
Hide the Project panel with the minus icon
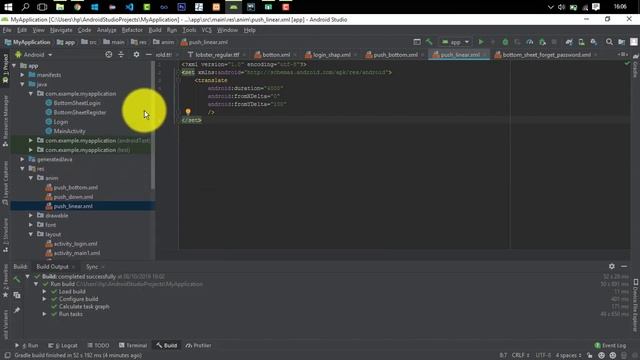click(x=149, y=54)
